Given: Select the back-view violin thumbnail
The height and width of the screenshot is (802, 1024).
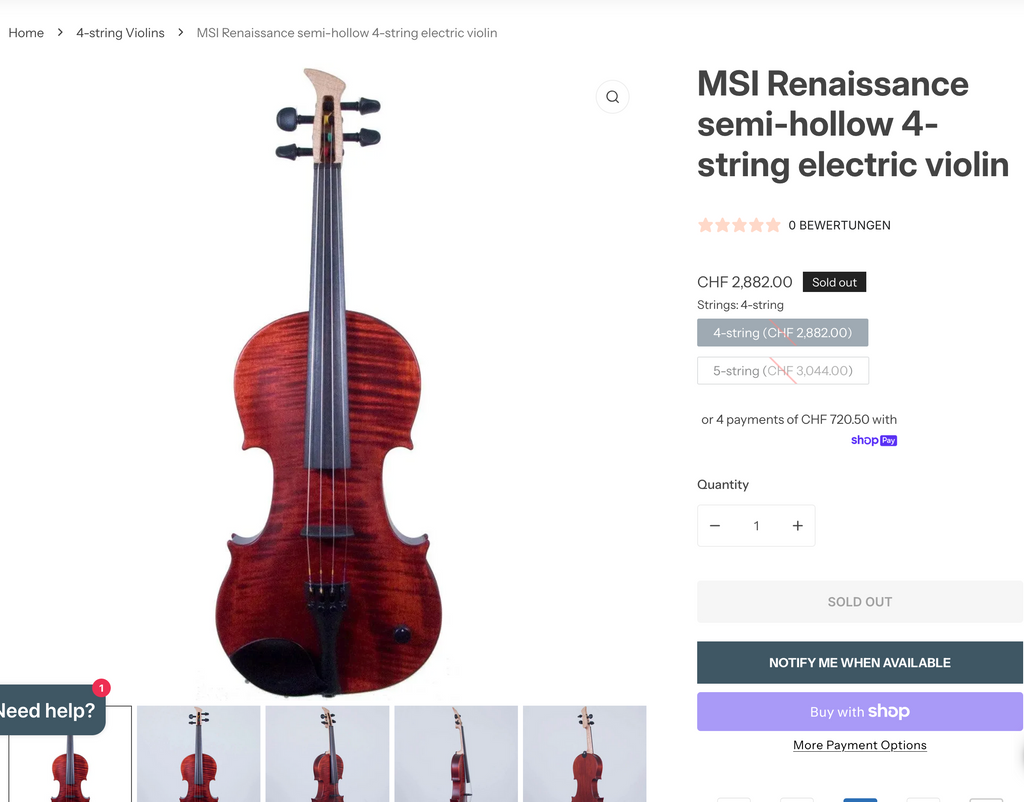Looking at the screenshot, I should point(584,754).
